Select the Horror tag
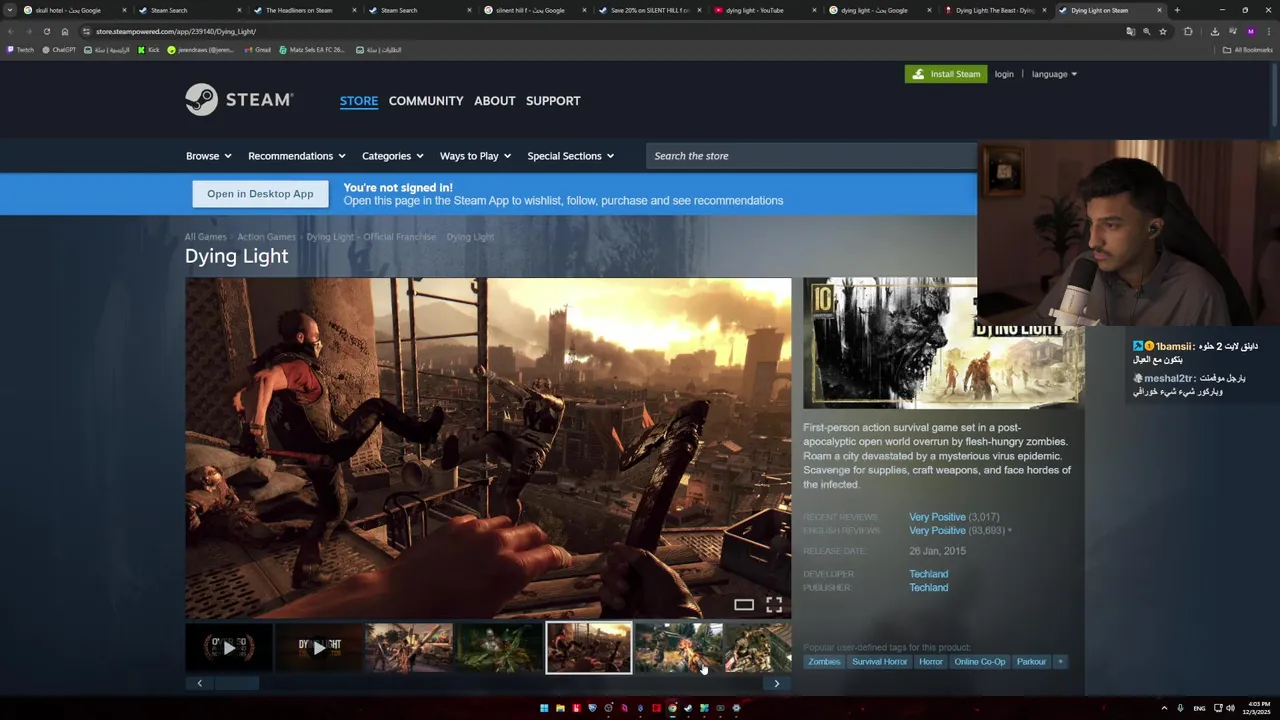This screenshot has height=720, width=1280. (x=931, y=662)
